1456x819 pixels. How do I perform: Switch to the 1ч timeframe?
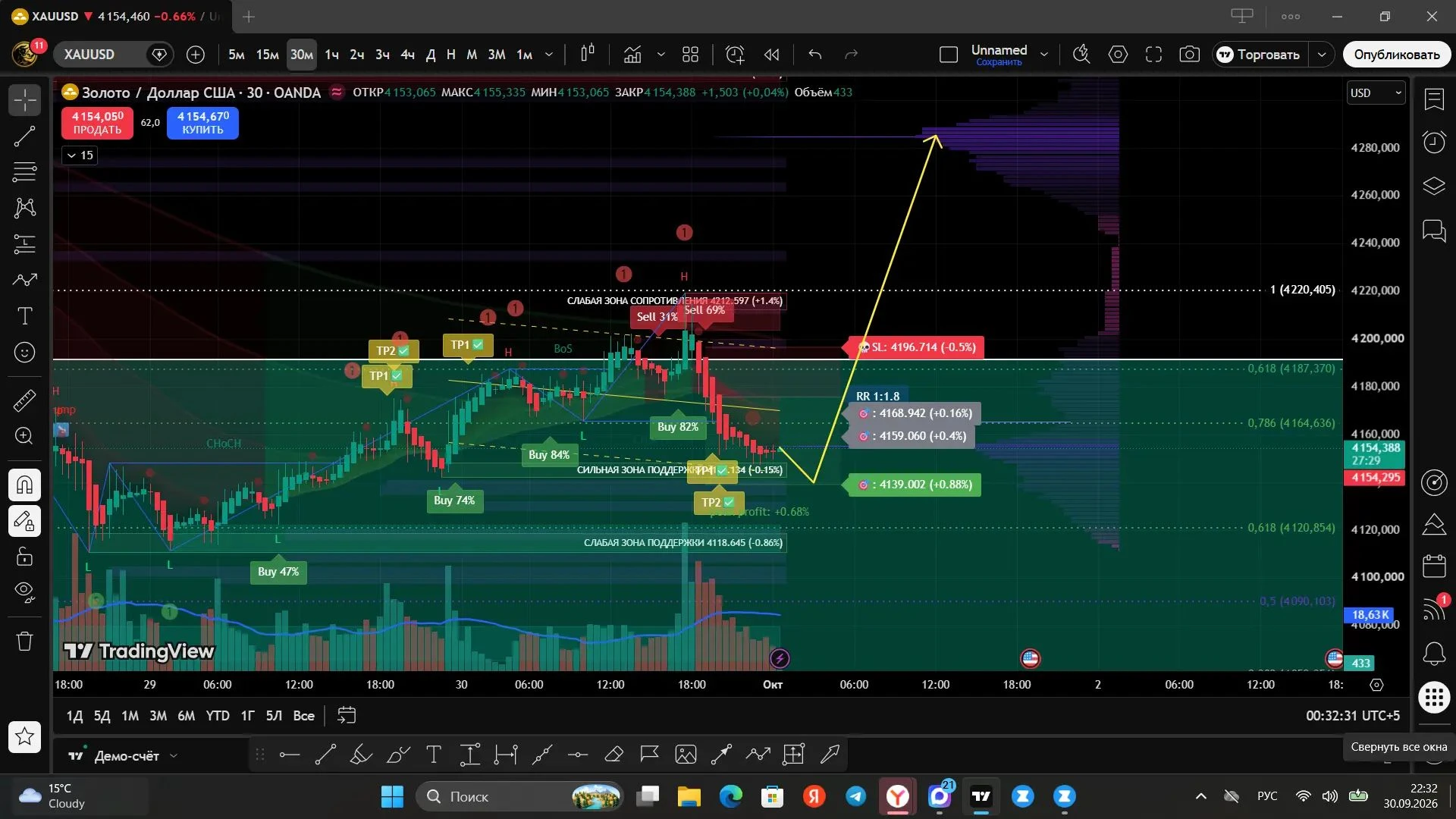click(x=331, y=55)
